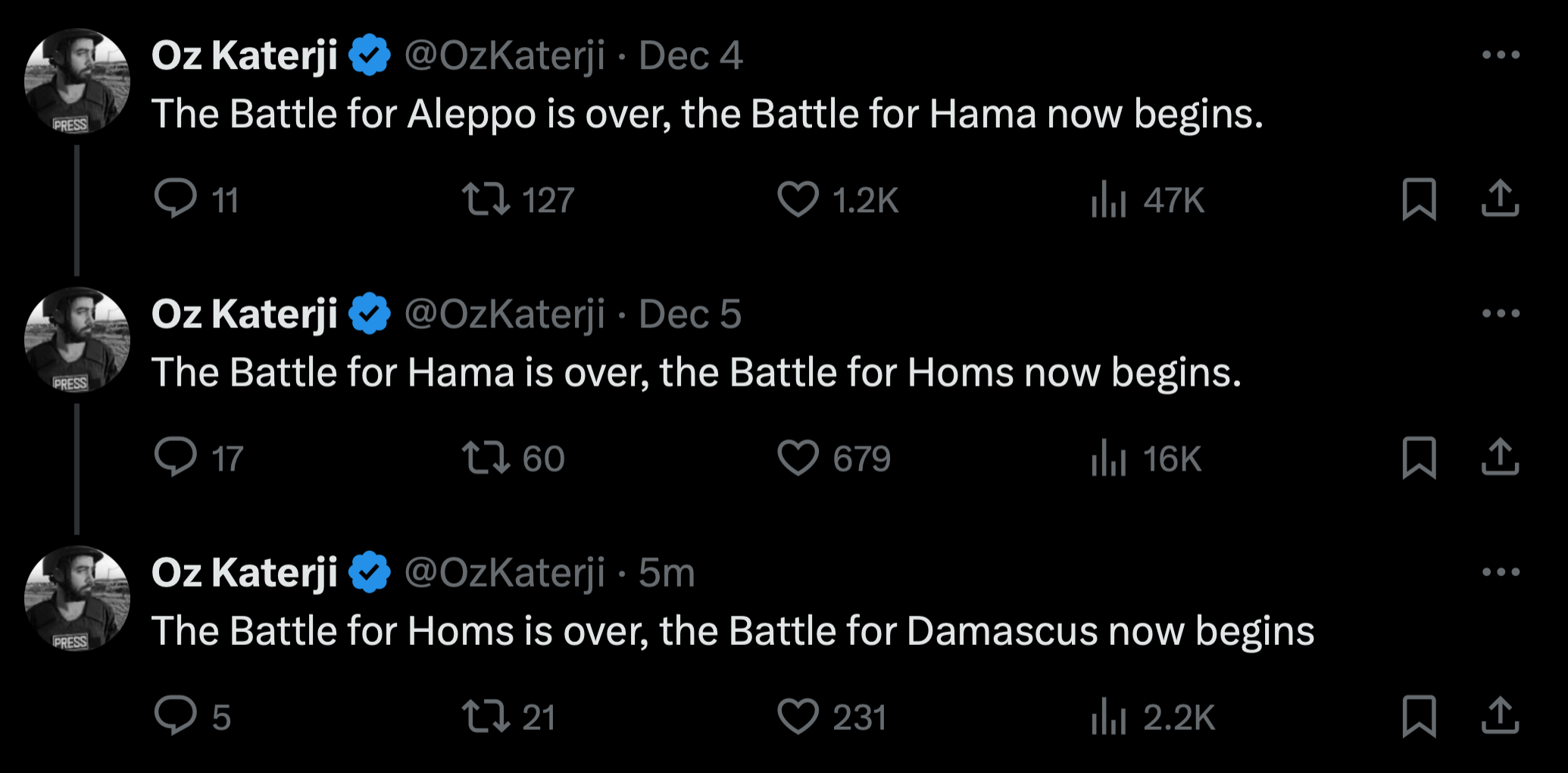1568x773 pixels.
Task: Like the tweet about Battle for Hama beginning
Action: [798, 199]
